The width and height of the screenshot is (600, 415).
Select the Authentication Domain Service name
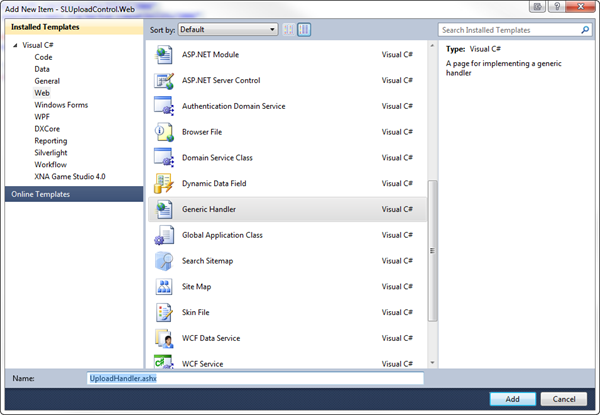coord(233,106)
